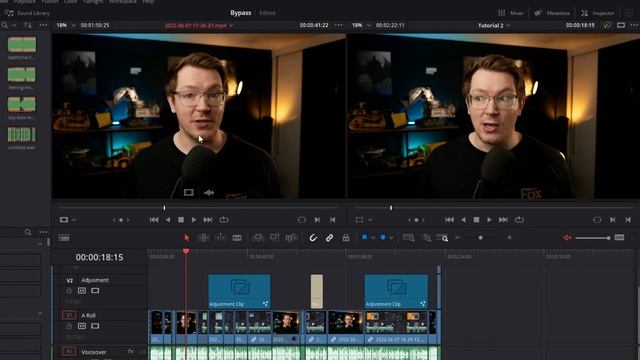Open Sound Library options (three dots)
Screen dimensions: 640x360
43,25
